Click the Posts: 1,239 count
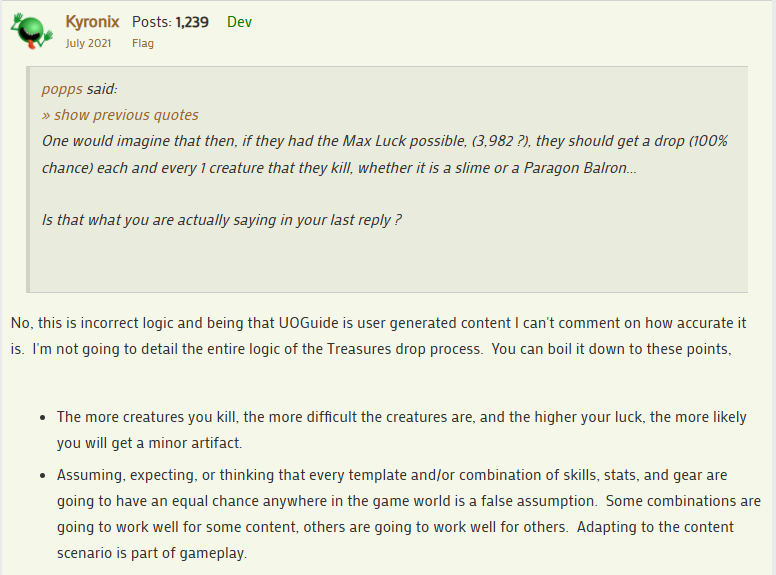 point(170,21)
